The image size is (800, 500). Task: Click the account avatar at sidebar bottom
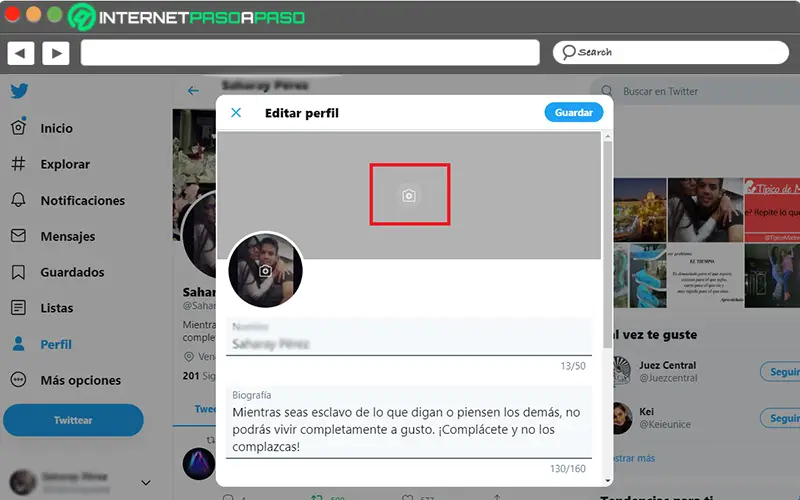pos(23,482)
